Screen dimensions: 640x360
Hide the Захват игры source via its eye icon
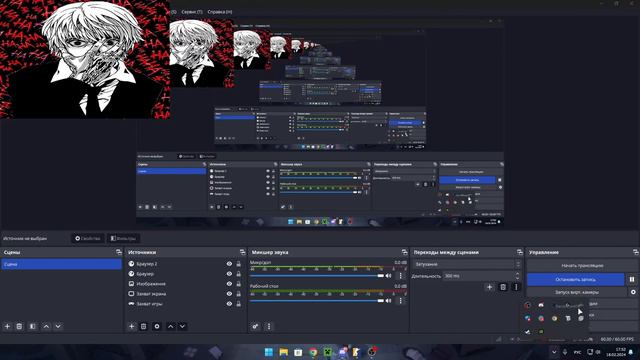click(229, 304)
